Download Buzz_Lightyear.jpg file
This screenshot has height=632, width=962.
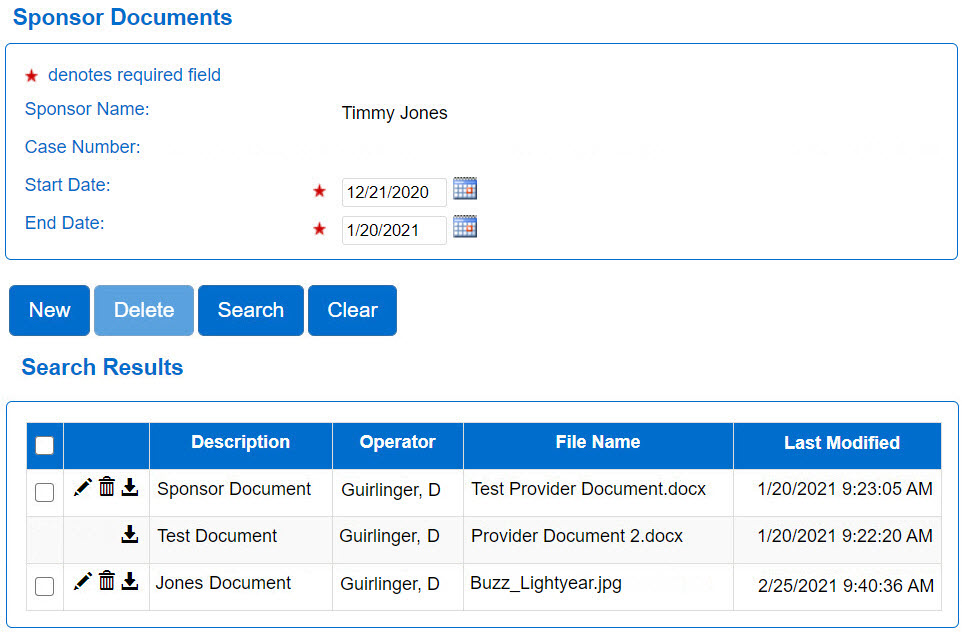tap(129, 581)
